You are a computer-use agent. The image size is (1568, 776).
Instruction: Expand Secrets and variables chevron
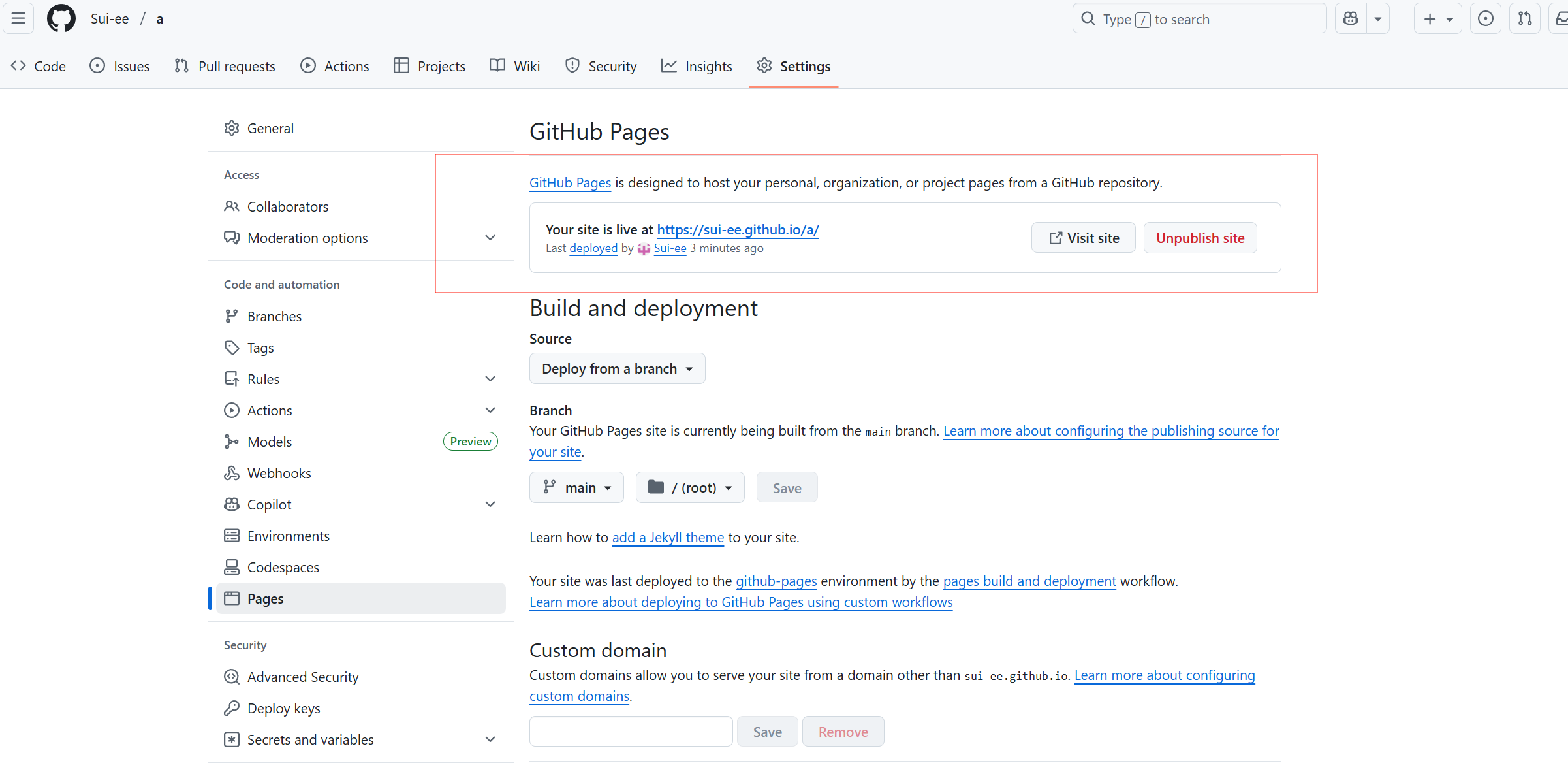click(490, 739)
